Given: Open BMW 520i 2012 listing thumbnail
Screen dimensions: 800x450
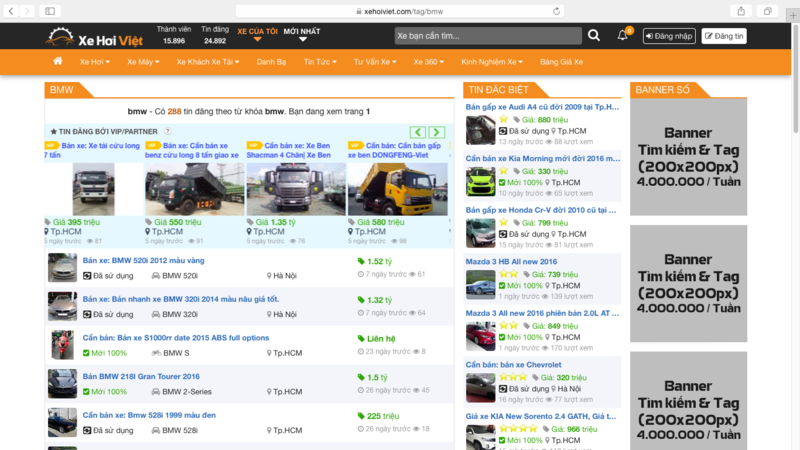Looking at the screenshot, I should point(62,267).
